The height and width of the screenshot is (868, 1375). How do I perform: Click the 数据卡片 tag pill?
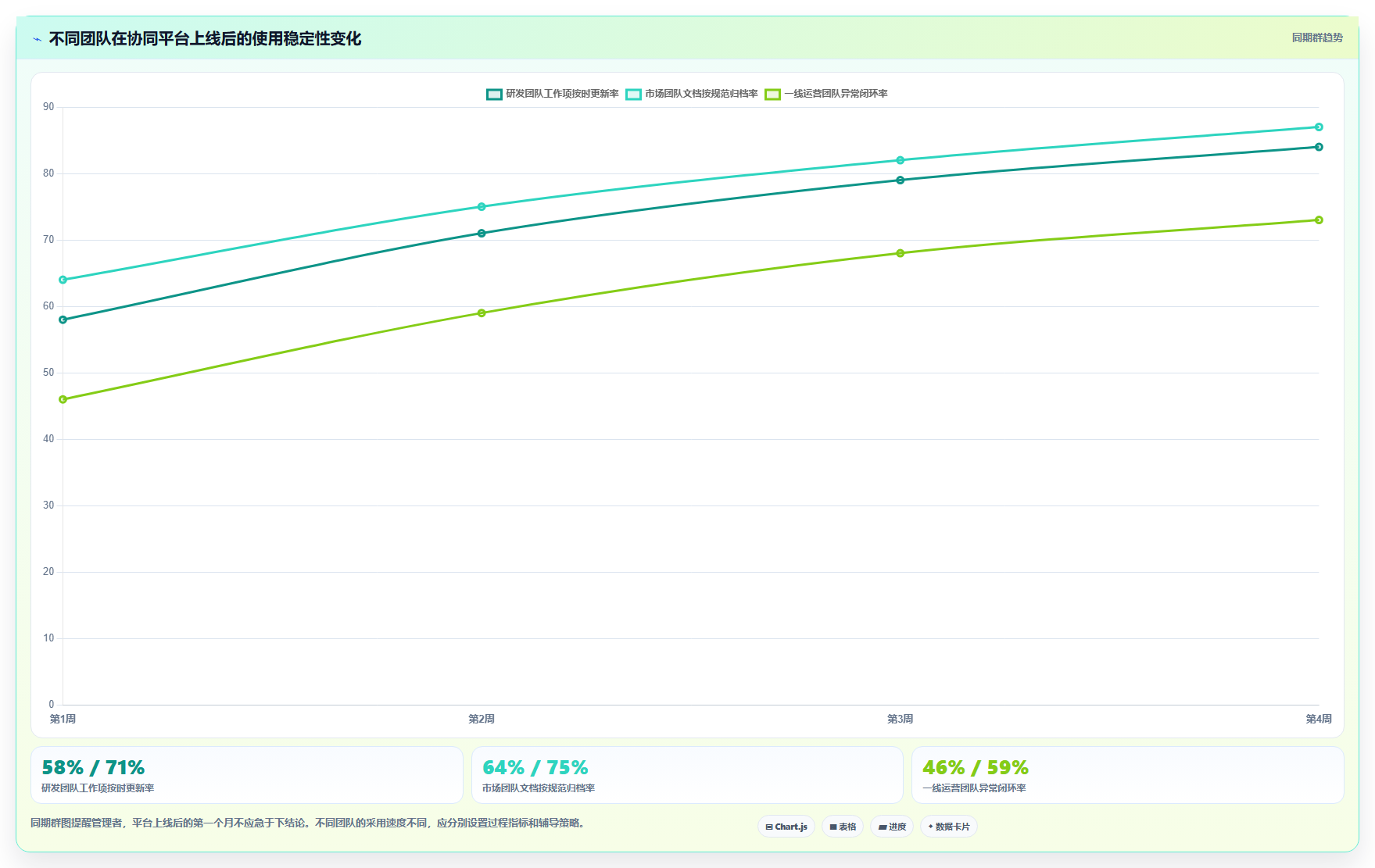pos(949,827)
